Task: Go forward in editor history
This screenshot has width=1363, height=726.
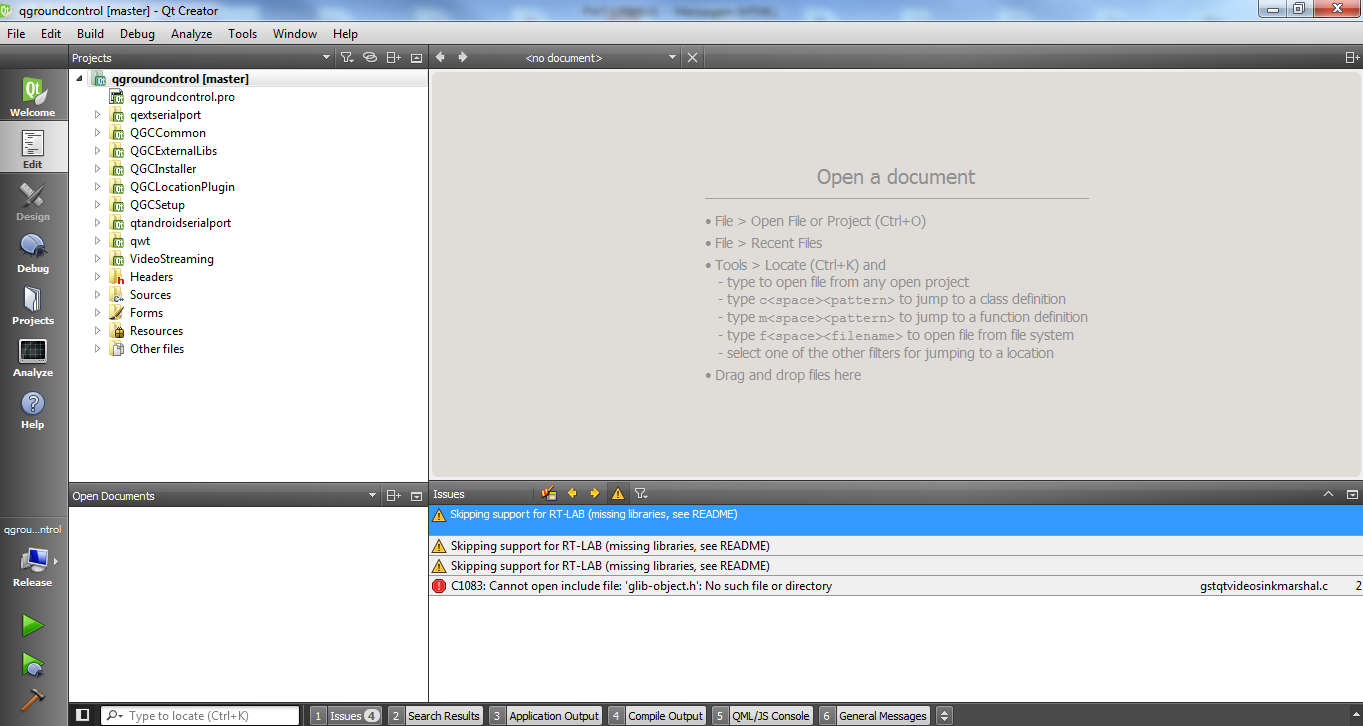Action: (x=462, y=57)
